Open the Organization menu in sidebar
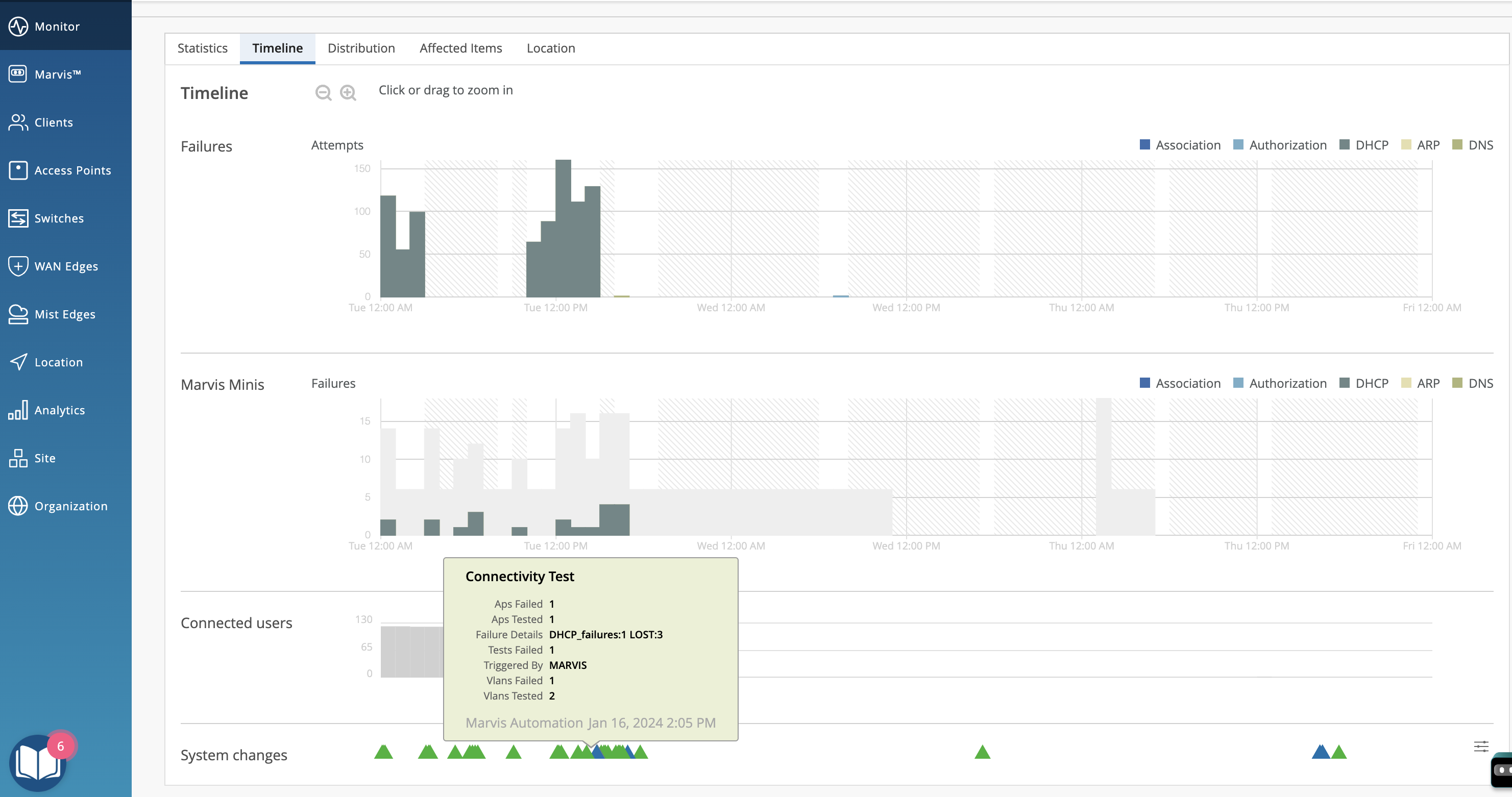 70,506
